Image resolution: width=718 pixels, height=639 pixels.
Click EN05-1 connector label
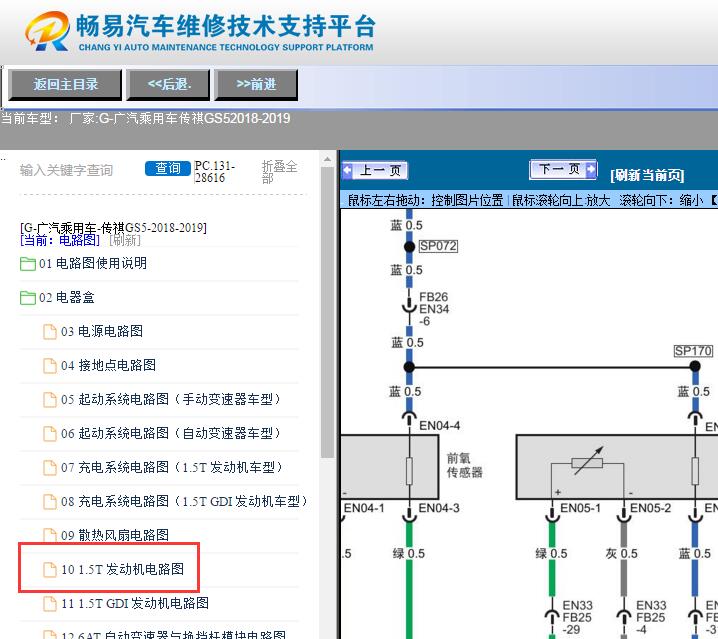581,508
